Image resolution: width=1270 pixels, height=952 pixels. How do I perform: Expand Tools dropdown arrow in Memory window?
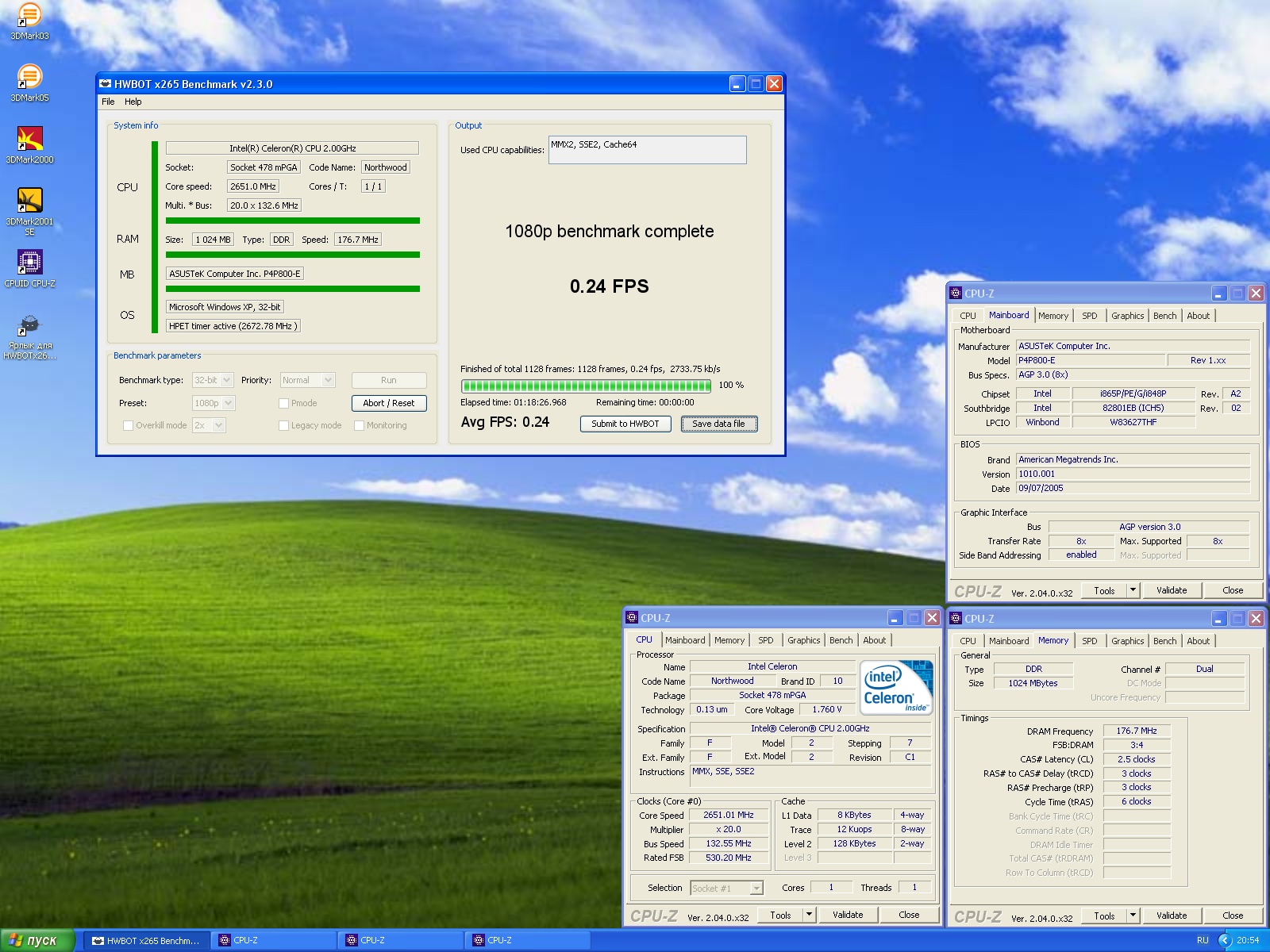(x=1133, y=916)
